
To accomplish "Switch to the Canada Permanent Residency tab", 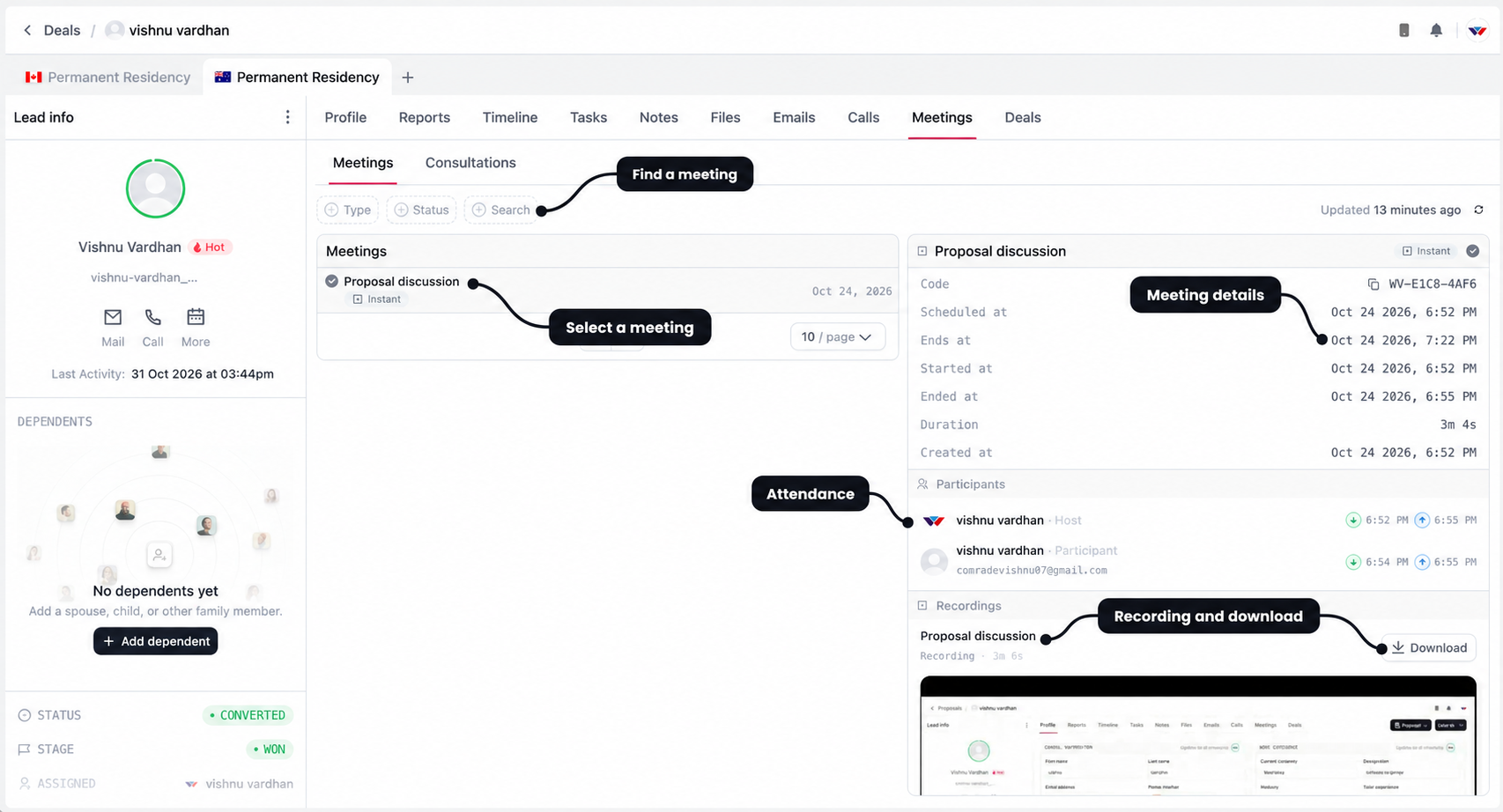I will [107, 78].
